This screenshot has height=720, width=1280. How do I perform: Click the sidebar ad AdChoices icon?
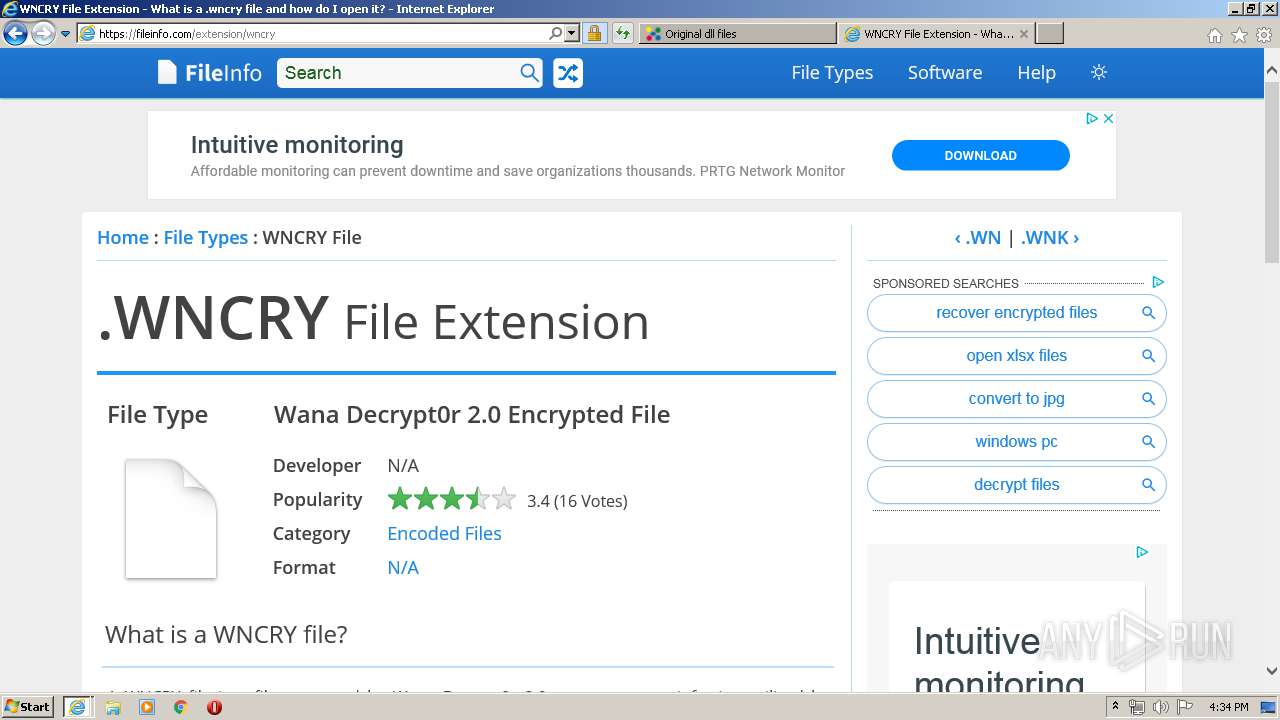pos(1142,552)
